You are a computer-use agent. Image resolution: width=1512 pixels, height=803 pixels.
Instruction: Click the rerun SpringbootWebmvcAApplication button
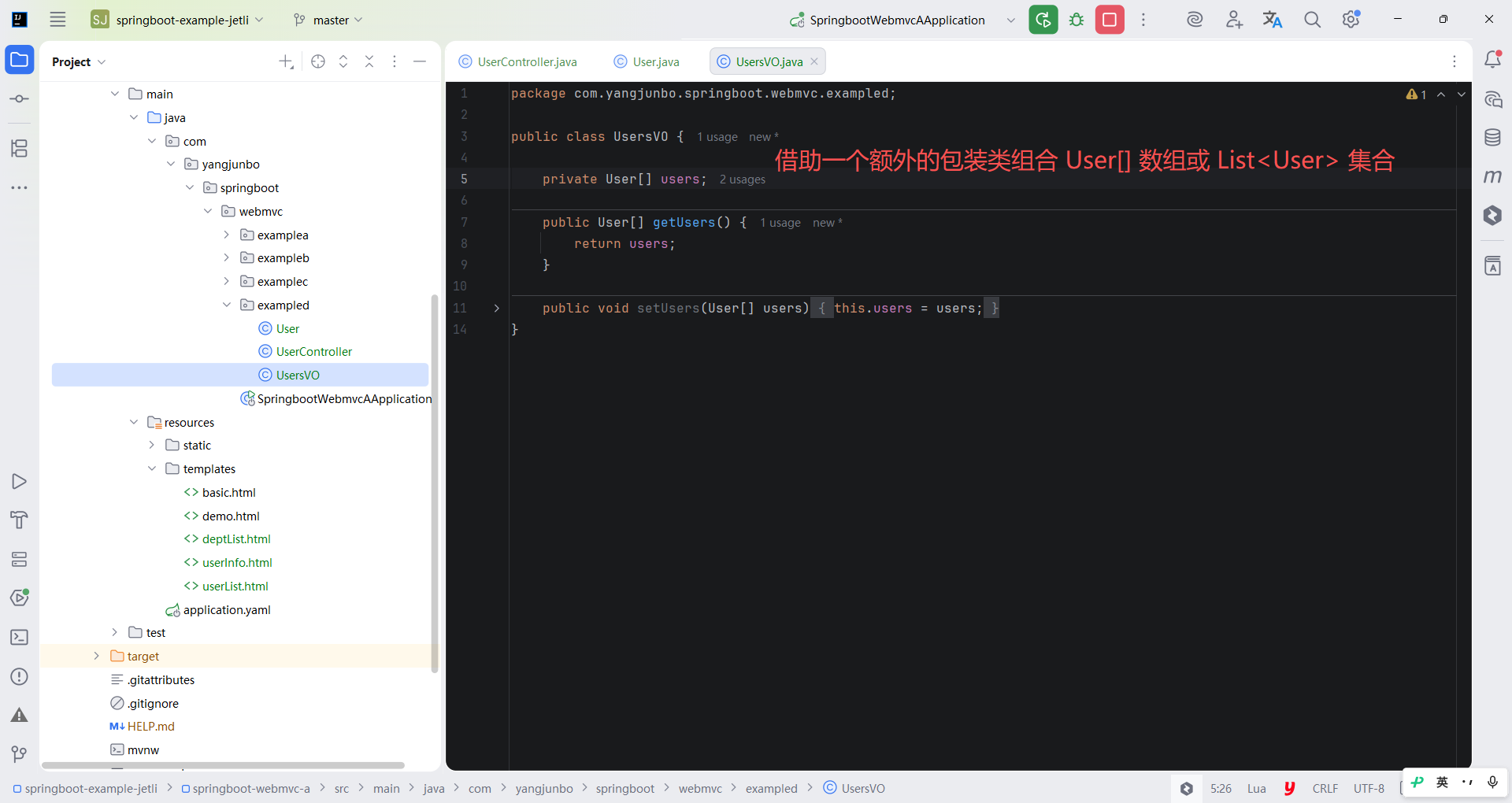(x=1043, y=20)
